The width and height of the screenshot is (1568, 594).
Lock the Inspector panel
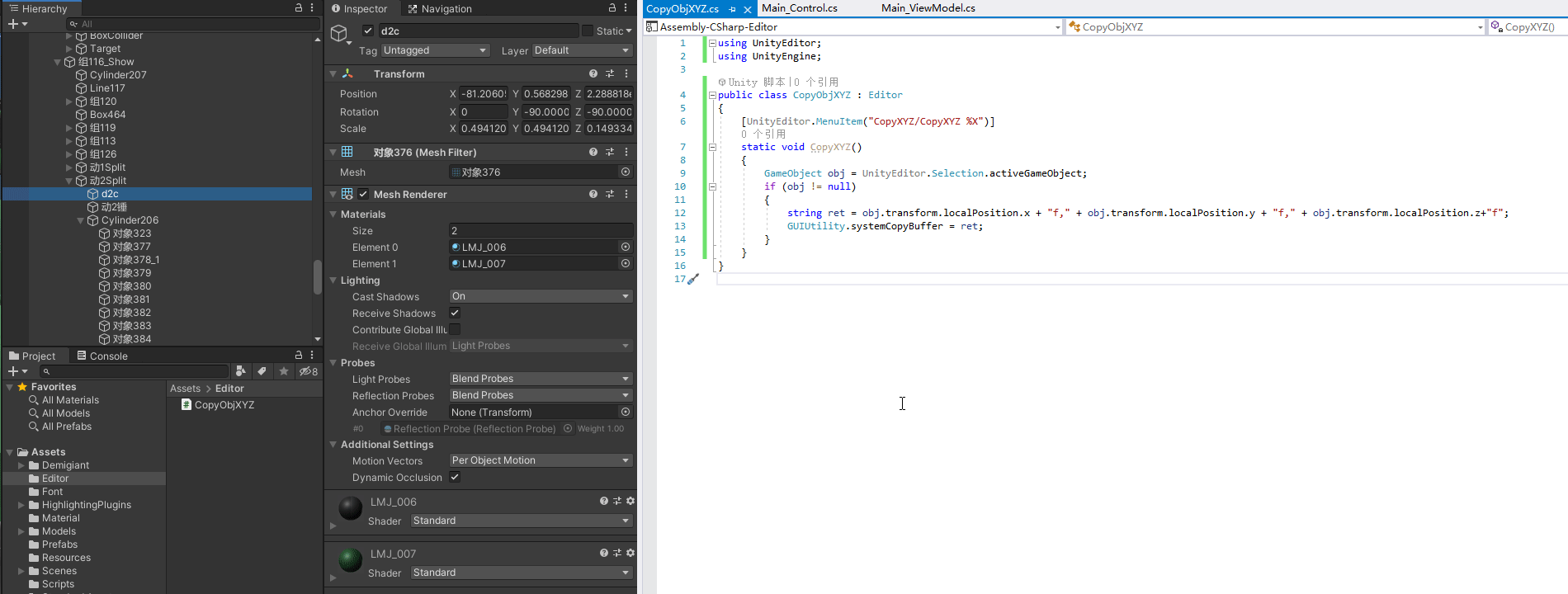[612, 7]
